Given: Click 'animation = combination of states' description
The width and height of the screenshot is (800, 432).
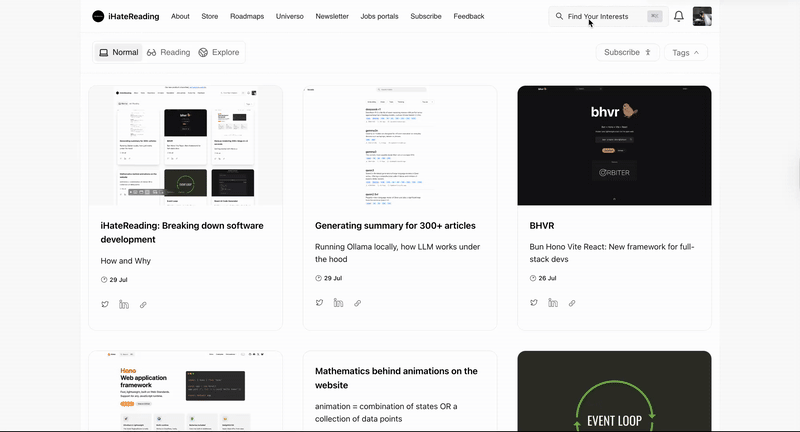Looking at the screenshot, I should point(386,413).
